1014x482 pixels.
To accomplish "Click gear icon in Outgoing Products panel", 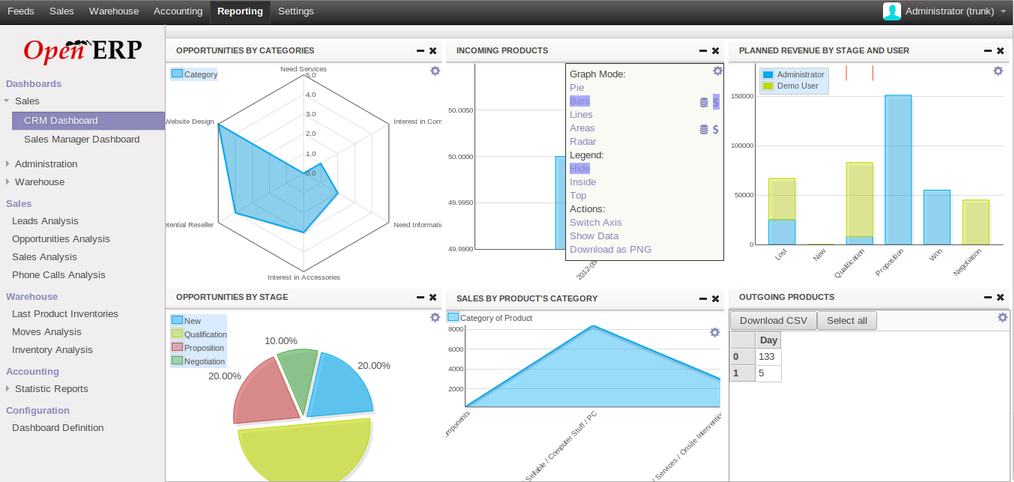I will pyautogui.click(x=1003, y=317).
